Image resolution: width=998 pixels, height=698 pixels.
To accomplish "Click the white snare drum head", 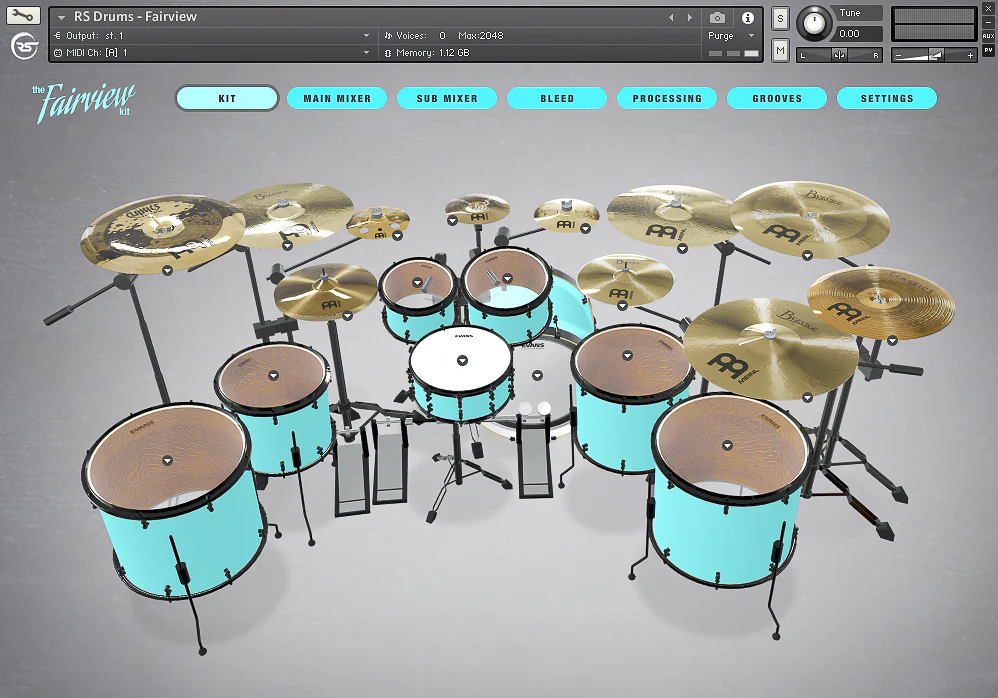I will pos(461,359).
